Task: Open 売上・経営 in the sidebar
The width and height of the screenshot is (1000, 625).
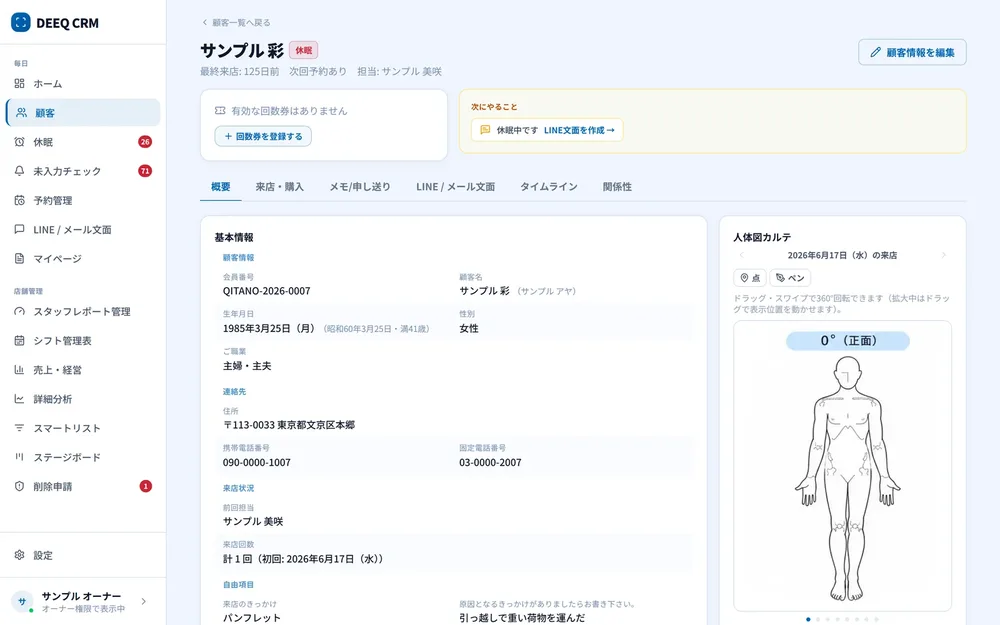Action: [x=83, y=370]
